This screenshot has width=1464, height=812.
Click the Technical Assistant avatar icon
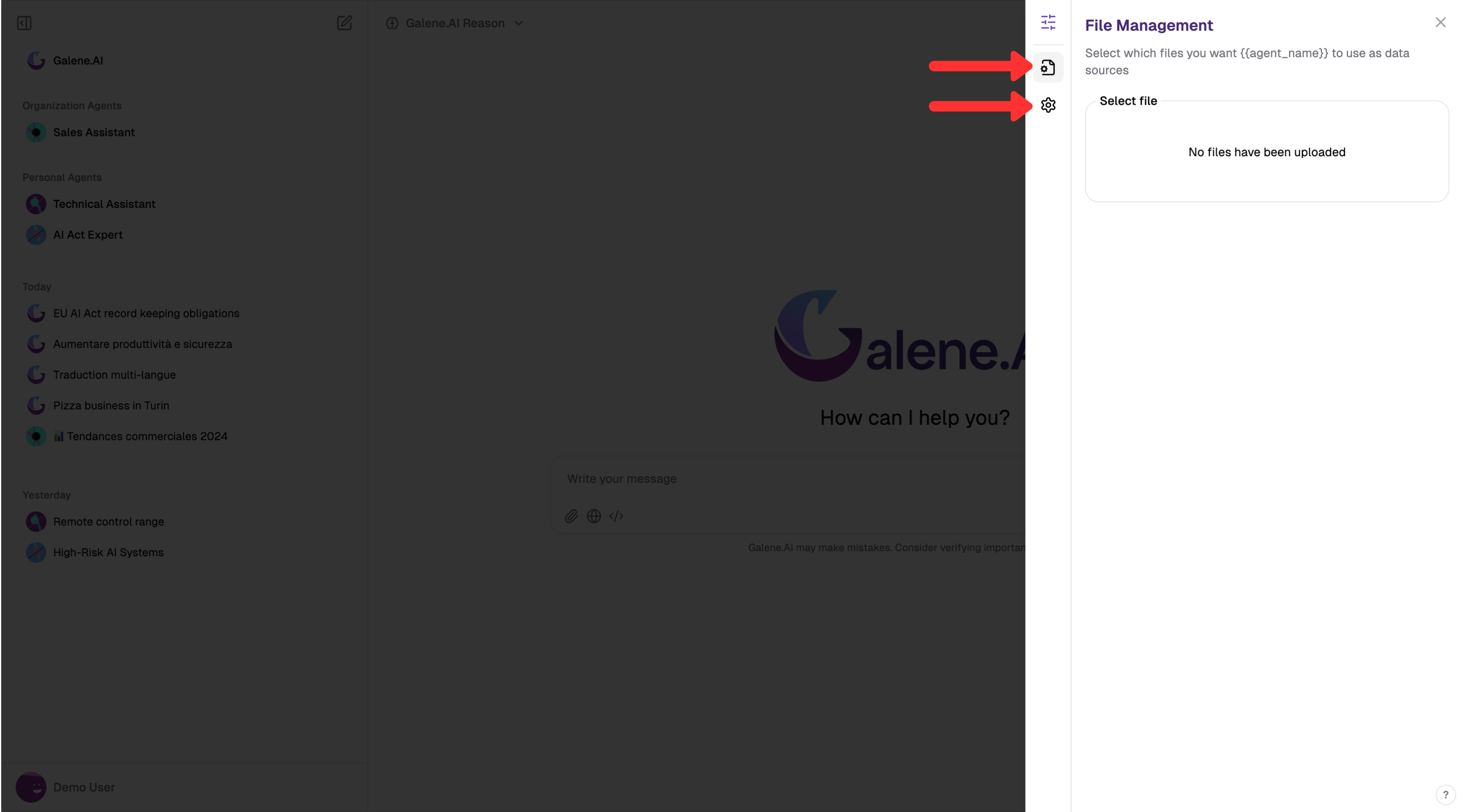pos(36,204)
